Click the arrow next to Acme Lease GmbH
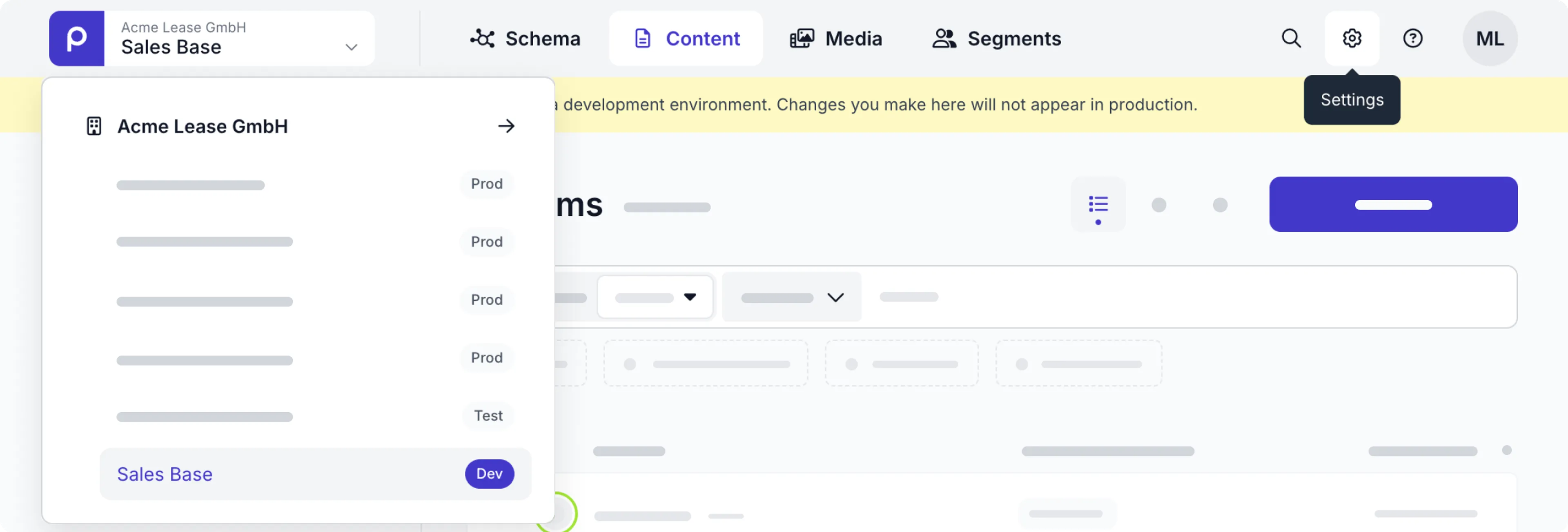The image size is (1568, 532). [x=506, y=126]
